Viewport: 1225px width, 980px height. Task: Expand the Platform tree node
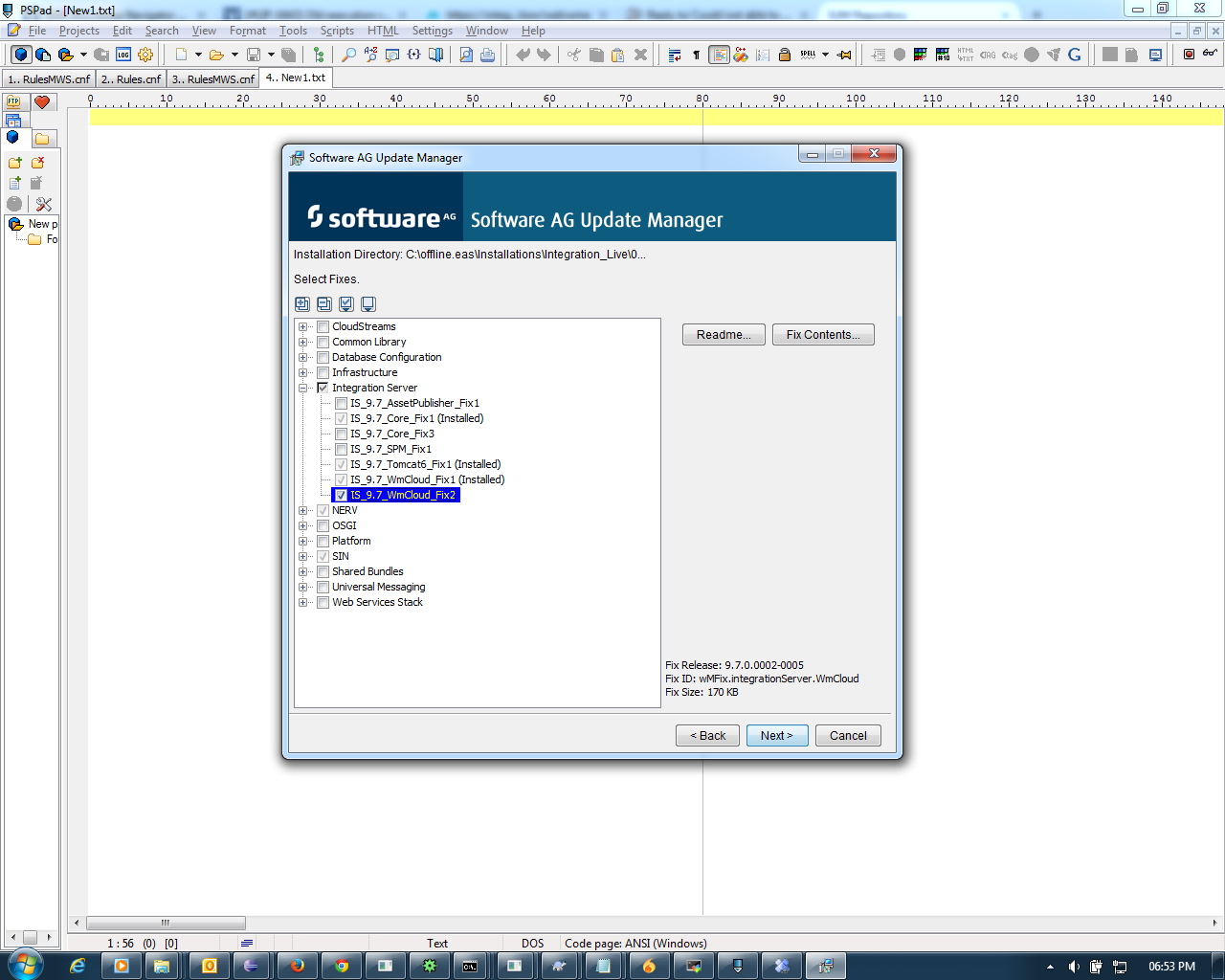point(303,541)
